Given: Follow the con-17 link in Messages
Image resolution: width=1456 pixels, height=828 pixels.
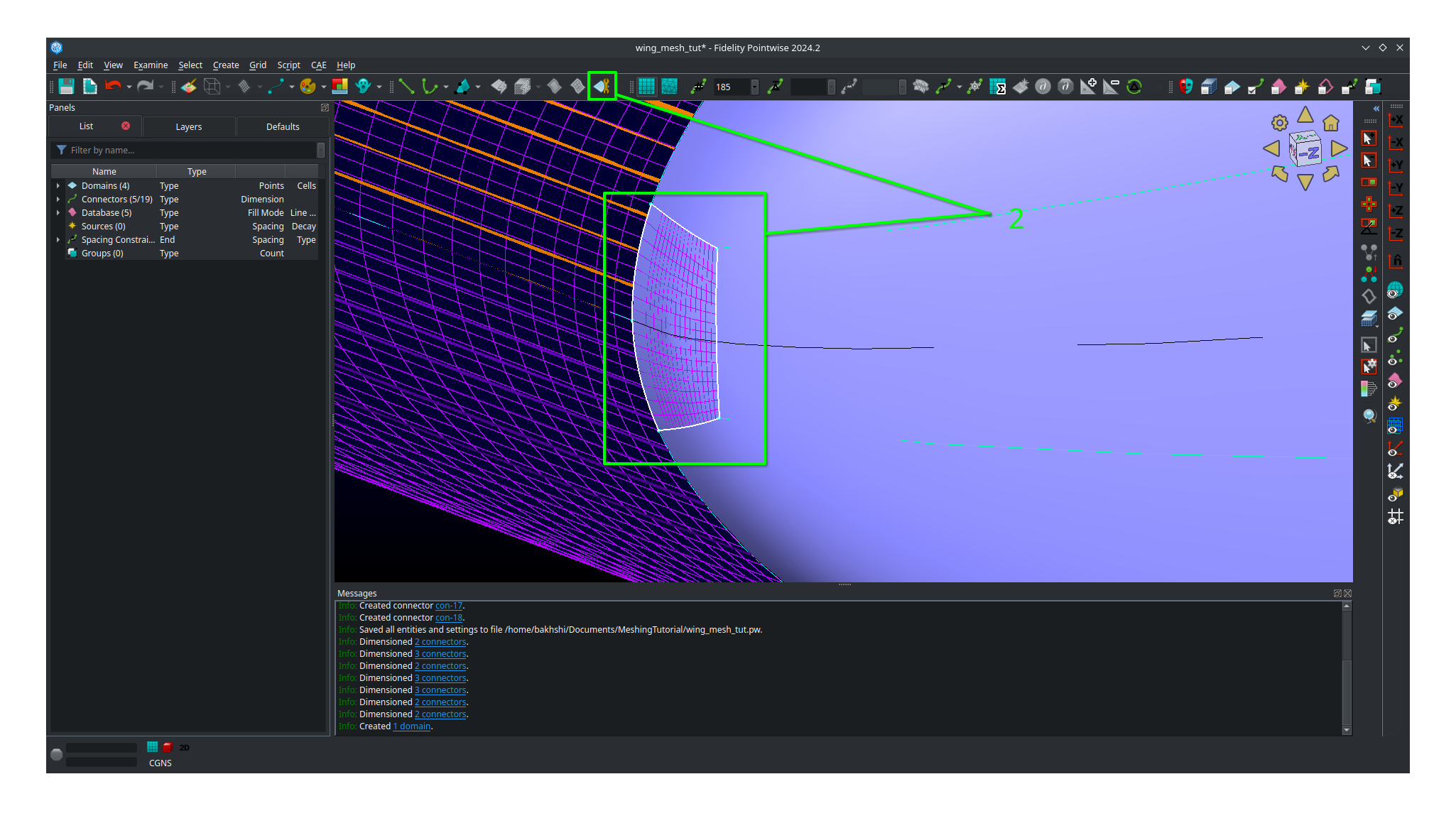Looking at the screenshot, I should tap(448, 606).
